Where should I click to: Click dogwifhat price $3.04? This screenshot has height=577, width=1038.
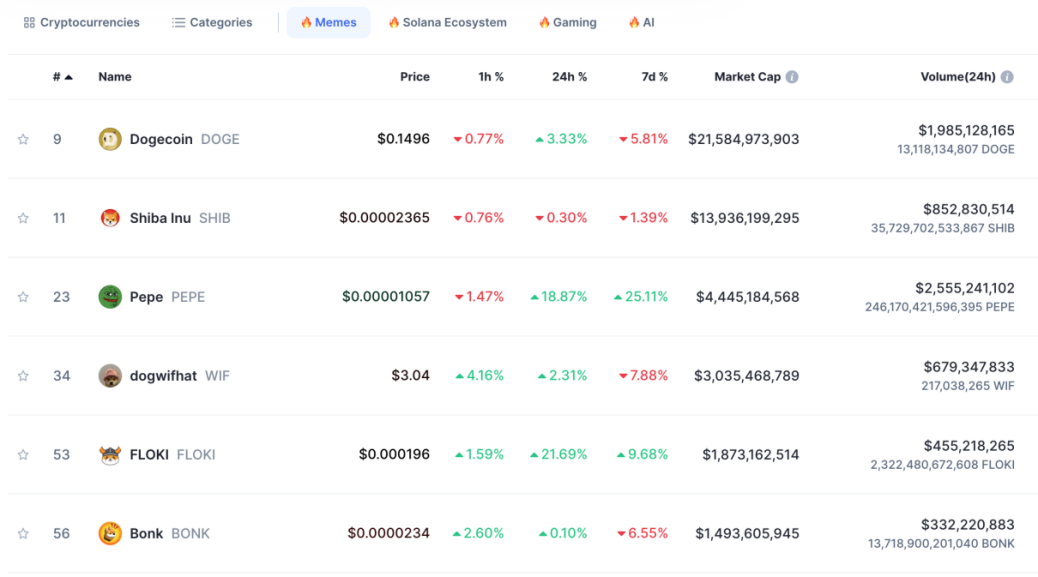click(x=410, y=375)
